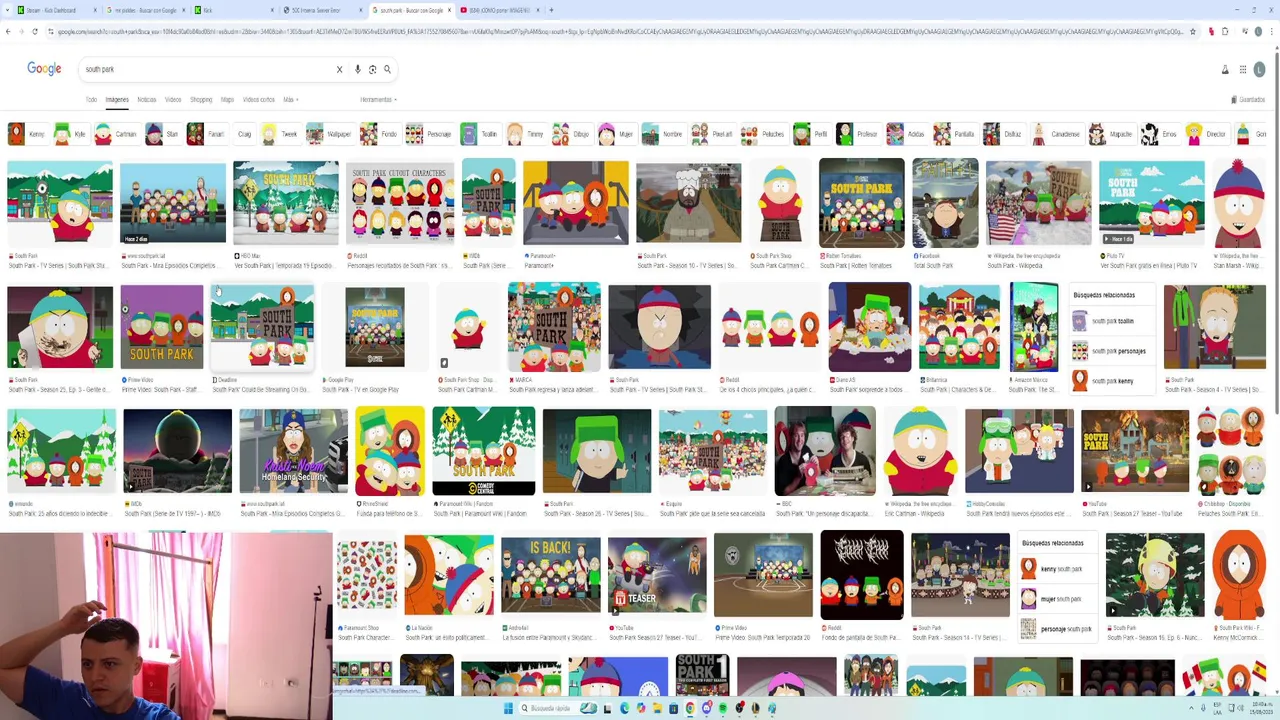The height and width of the screenshot is (720, 1280).
Task: Open Search Labs flask icon
Action: pos(1225,69)
